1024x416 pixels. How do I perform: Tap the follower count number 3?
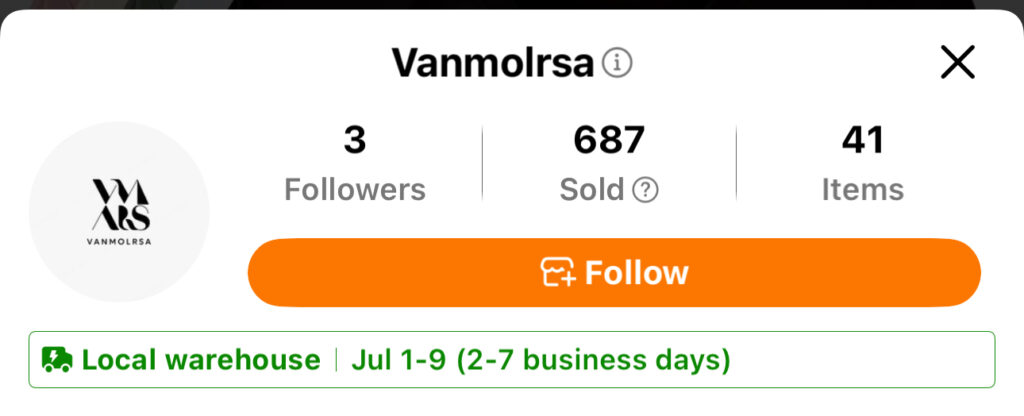355,141
